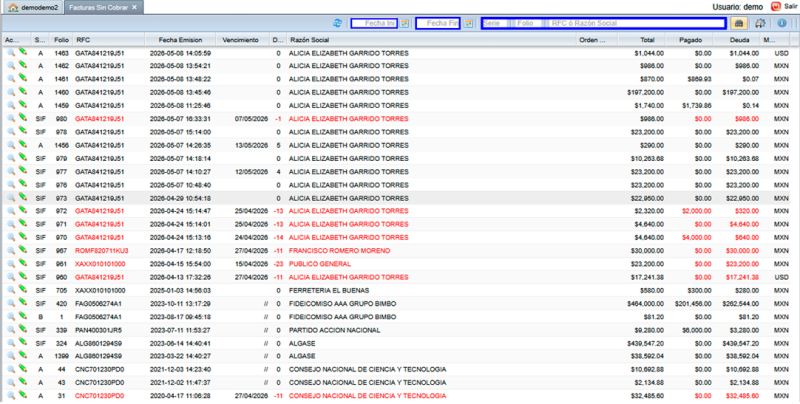Select the PARTIDO ACCION NACIONAL cell
The image size is (800, 404).
[334, 330]
